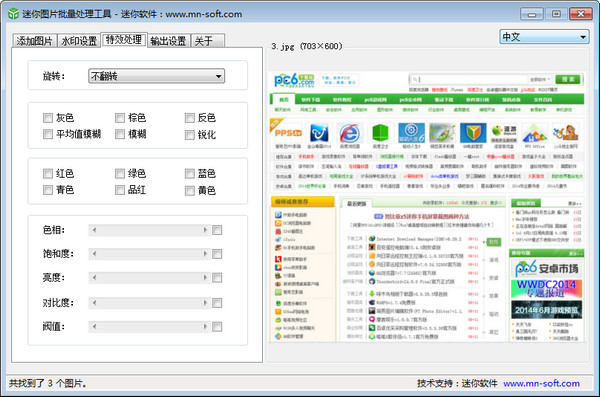Open the www.mn-soft.com support link
Viewport: 600px width, 397px height.
(x=541, y=384)
